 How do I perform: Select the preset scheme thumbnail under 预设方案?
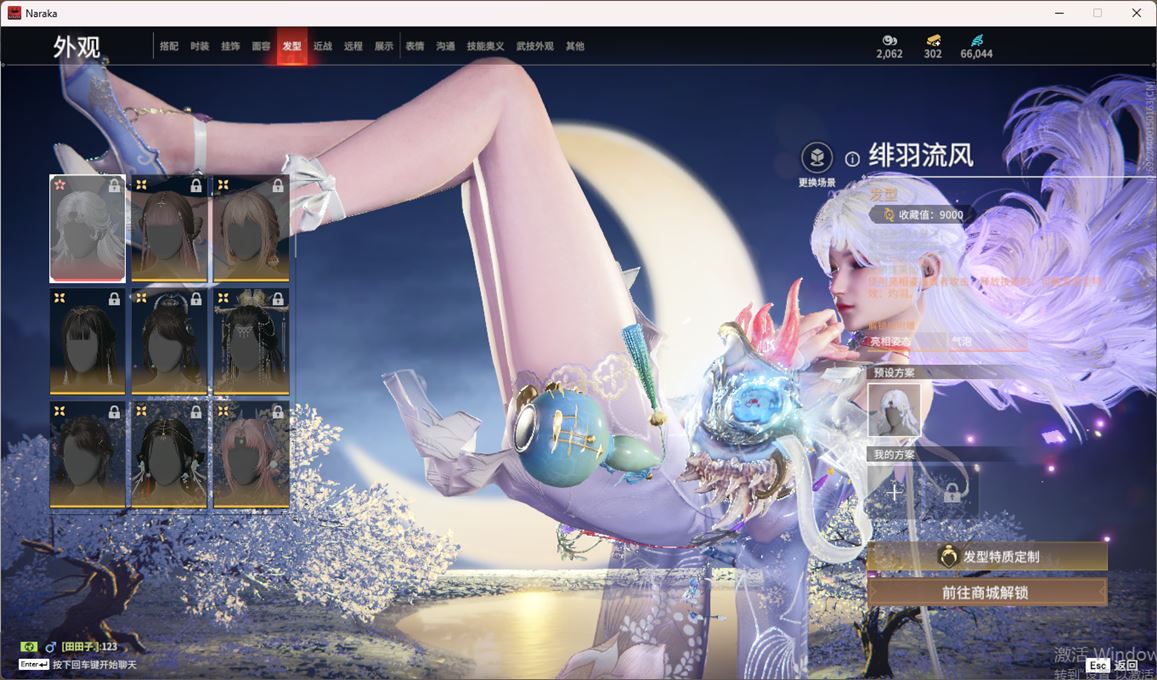[894, 409]
